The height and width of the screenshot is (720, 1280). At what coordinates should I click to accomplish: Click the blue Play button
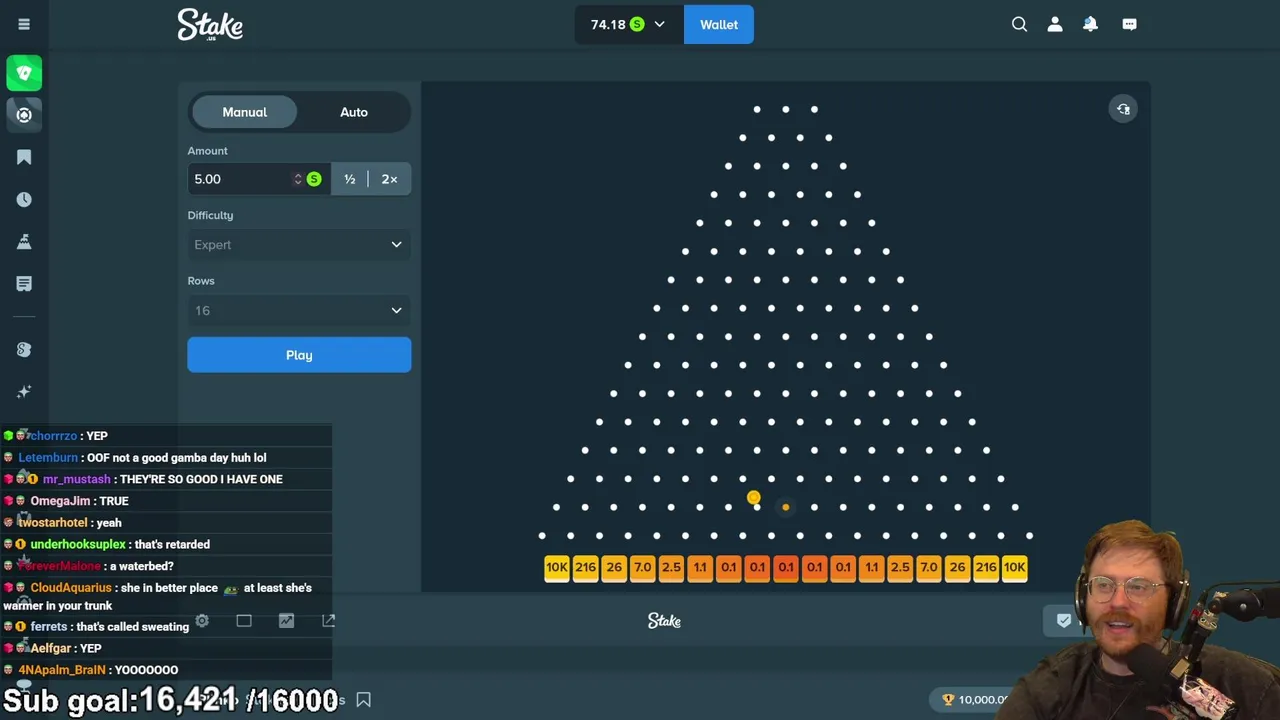(299, 355)
